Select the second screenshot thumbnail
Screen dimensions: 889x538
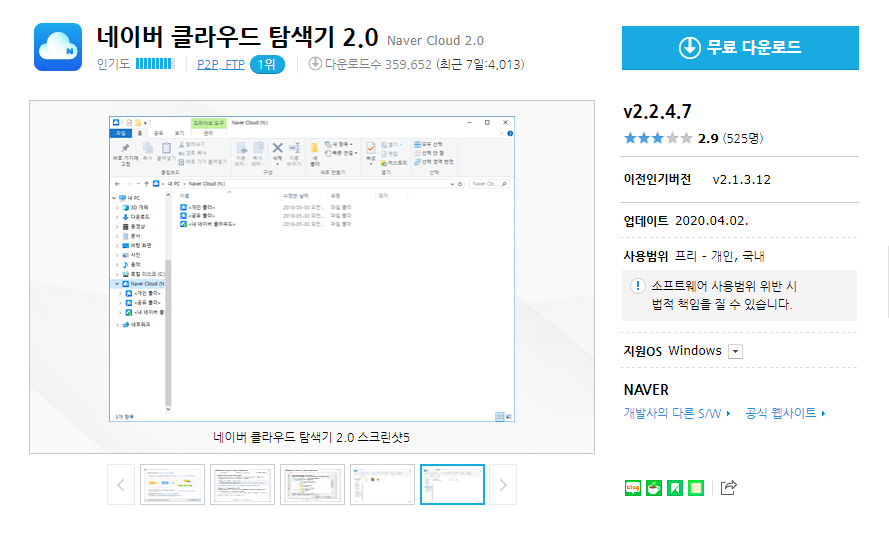click(242, 485)
